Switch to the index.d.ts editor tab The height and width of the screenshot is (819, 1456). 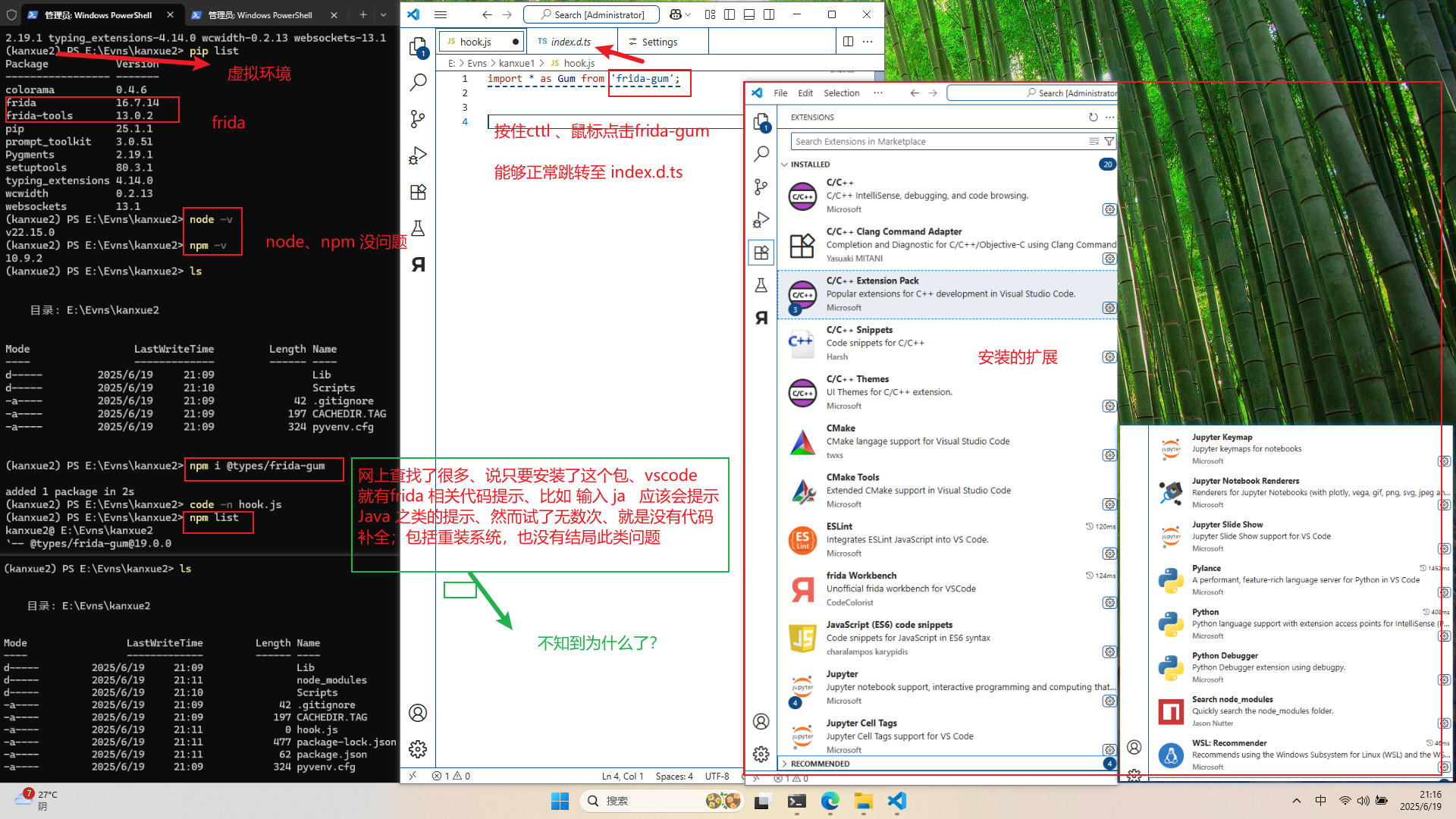pos(570,42)
